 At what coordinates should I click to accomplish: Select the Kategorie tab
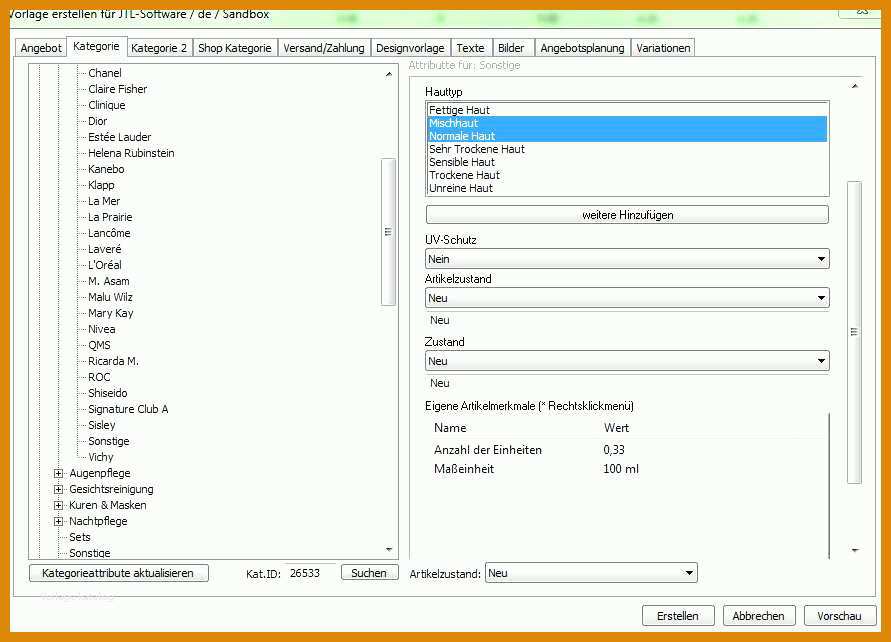tap(96, 46)
